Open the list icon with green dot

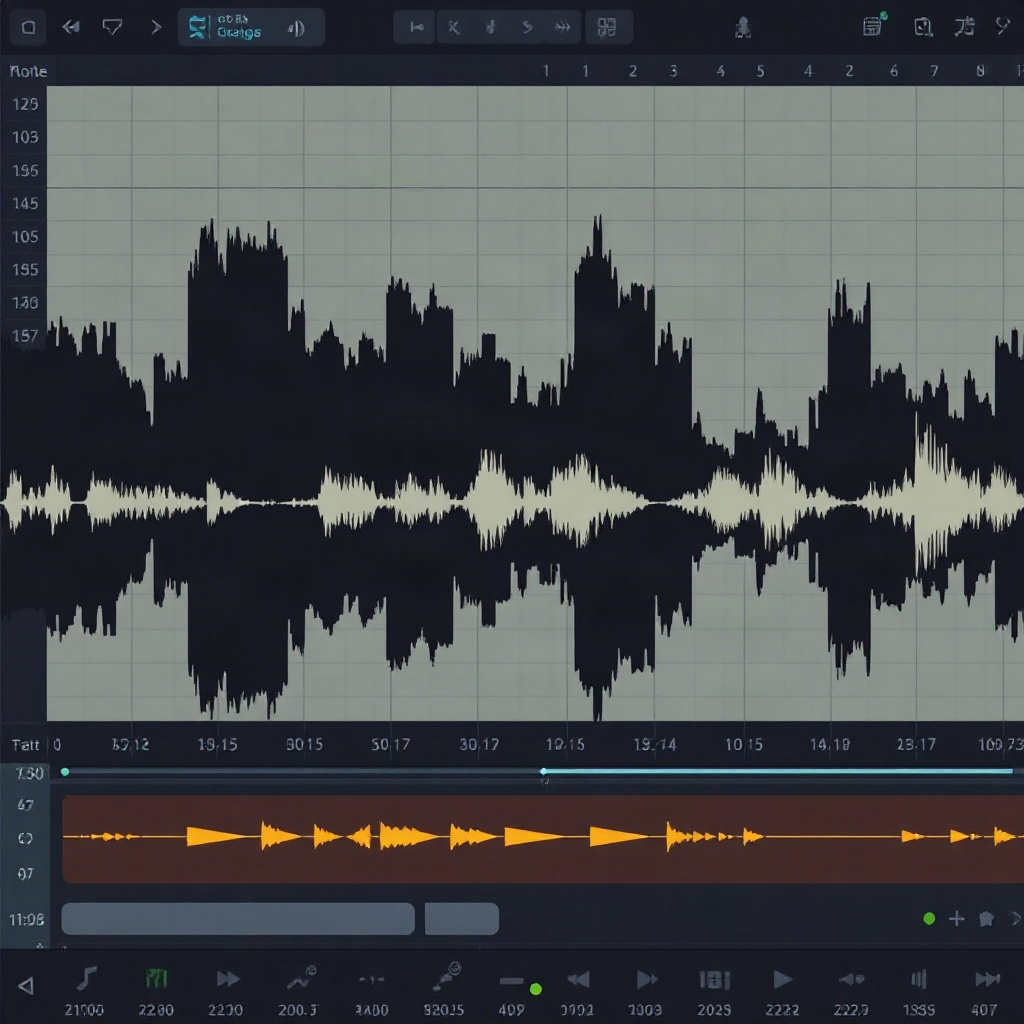[873, 25]
